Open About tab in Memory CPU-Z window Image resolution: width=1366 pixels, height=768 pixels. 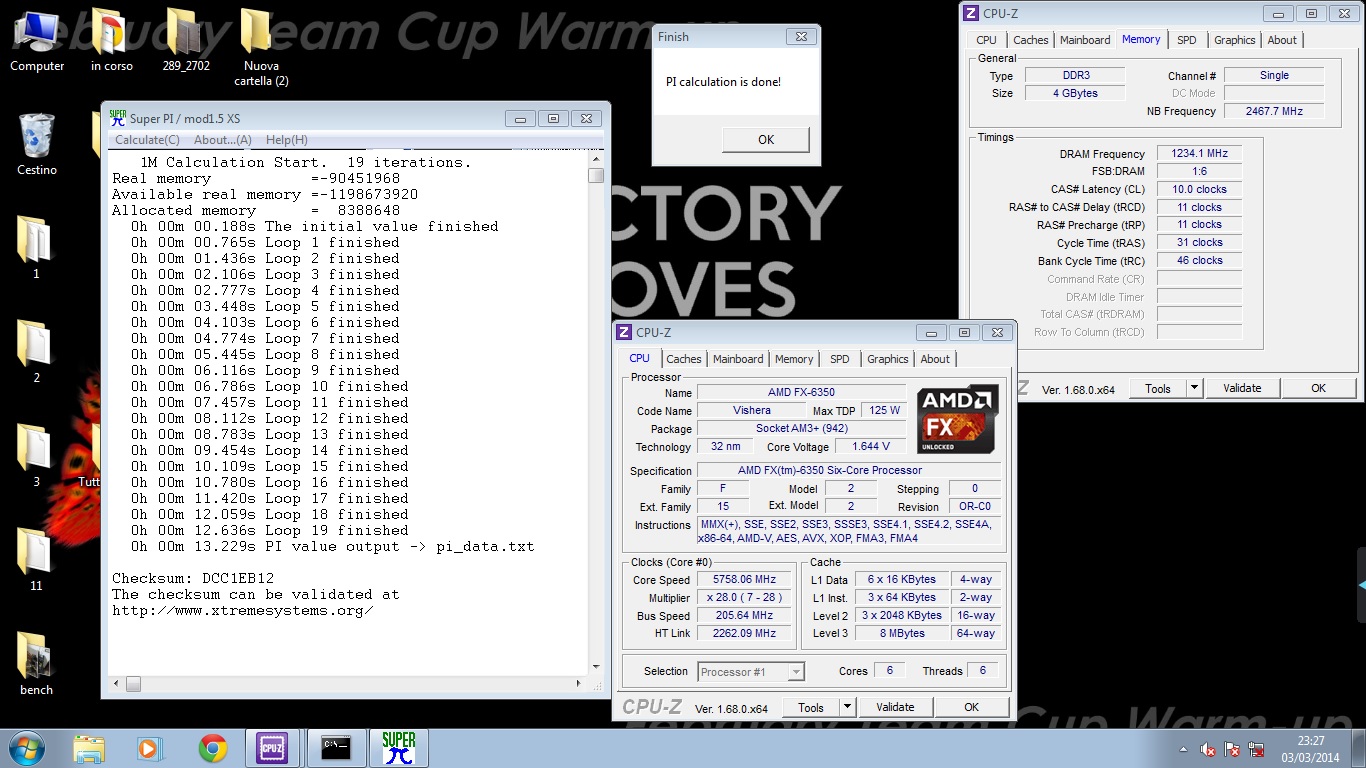[1282, 40]
